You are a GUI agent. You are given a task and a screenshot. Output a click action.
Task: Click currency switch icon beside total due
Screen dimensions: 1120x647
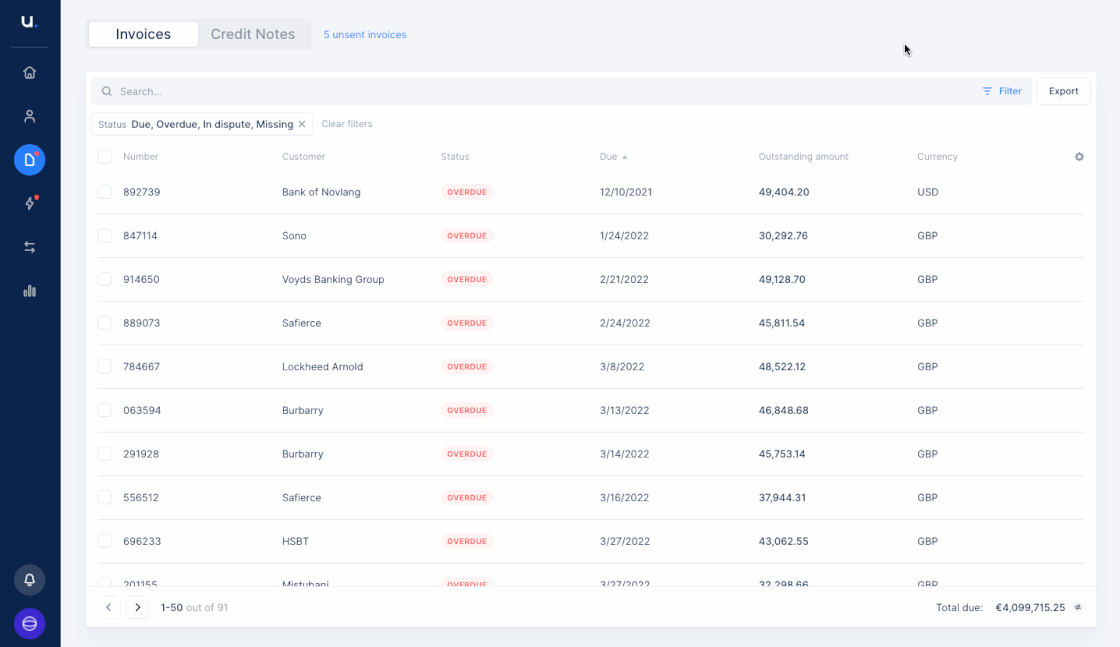tap(1078, 608)
